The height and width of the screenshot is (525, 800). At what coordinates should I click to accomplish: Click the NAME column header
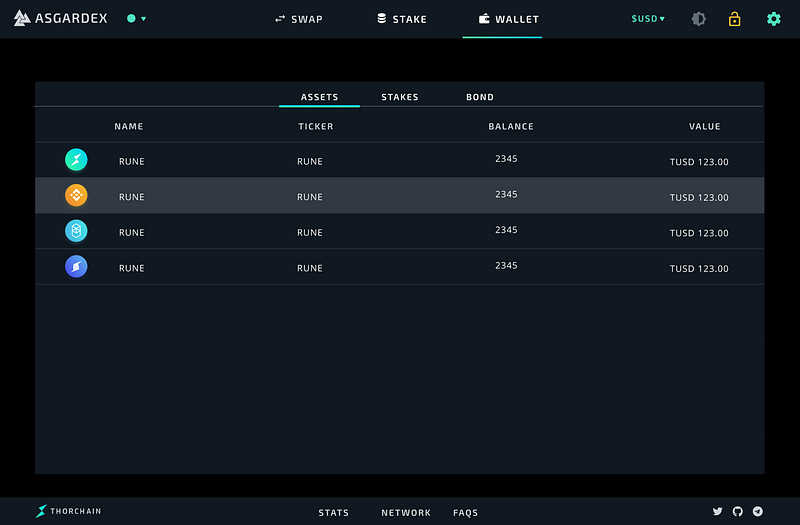[x=129, y=127]
